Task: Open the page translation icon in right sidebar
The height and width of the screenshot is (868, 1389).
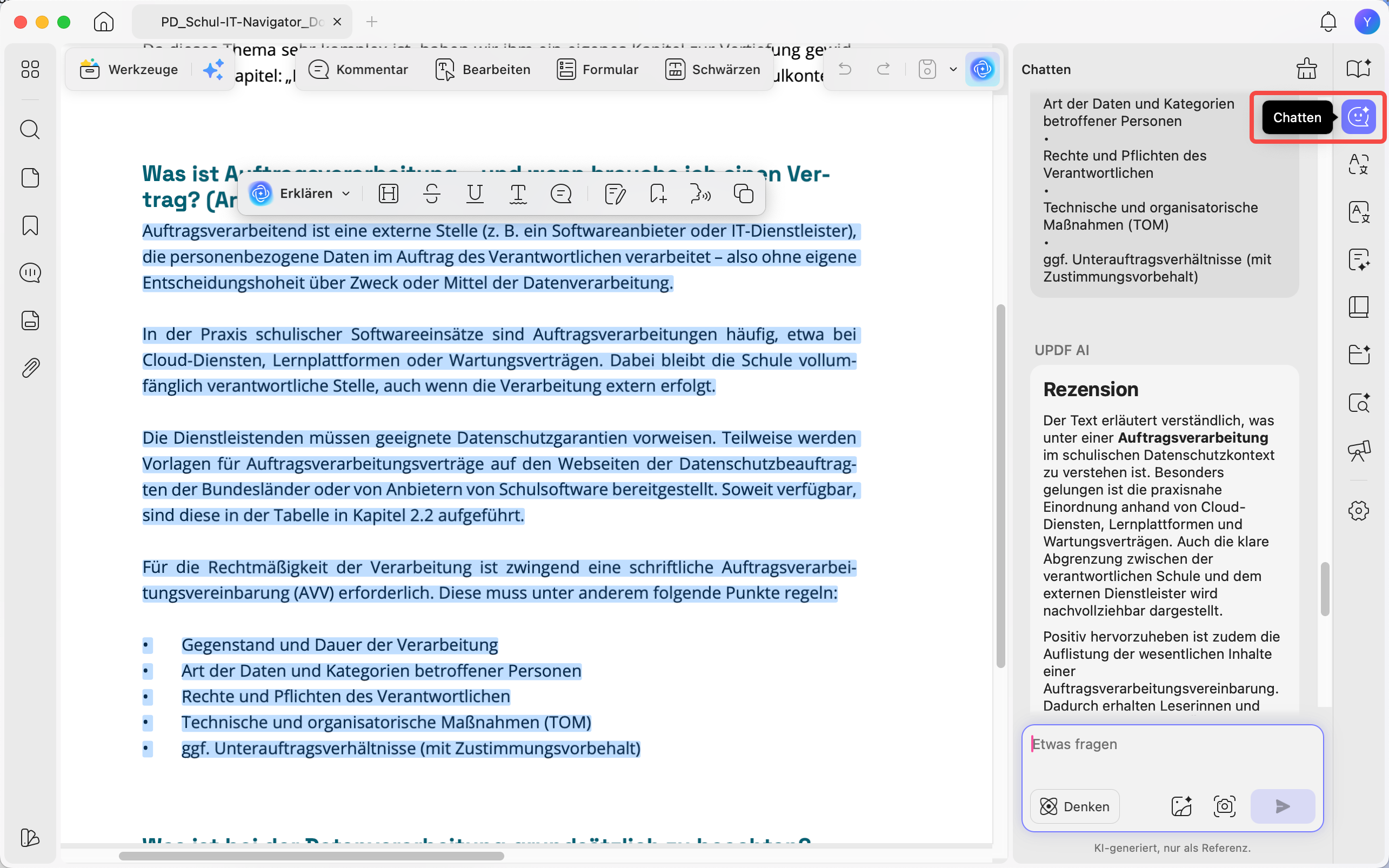Action: pyautogui.click(x=1359, y=212)
